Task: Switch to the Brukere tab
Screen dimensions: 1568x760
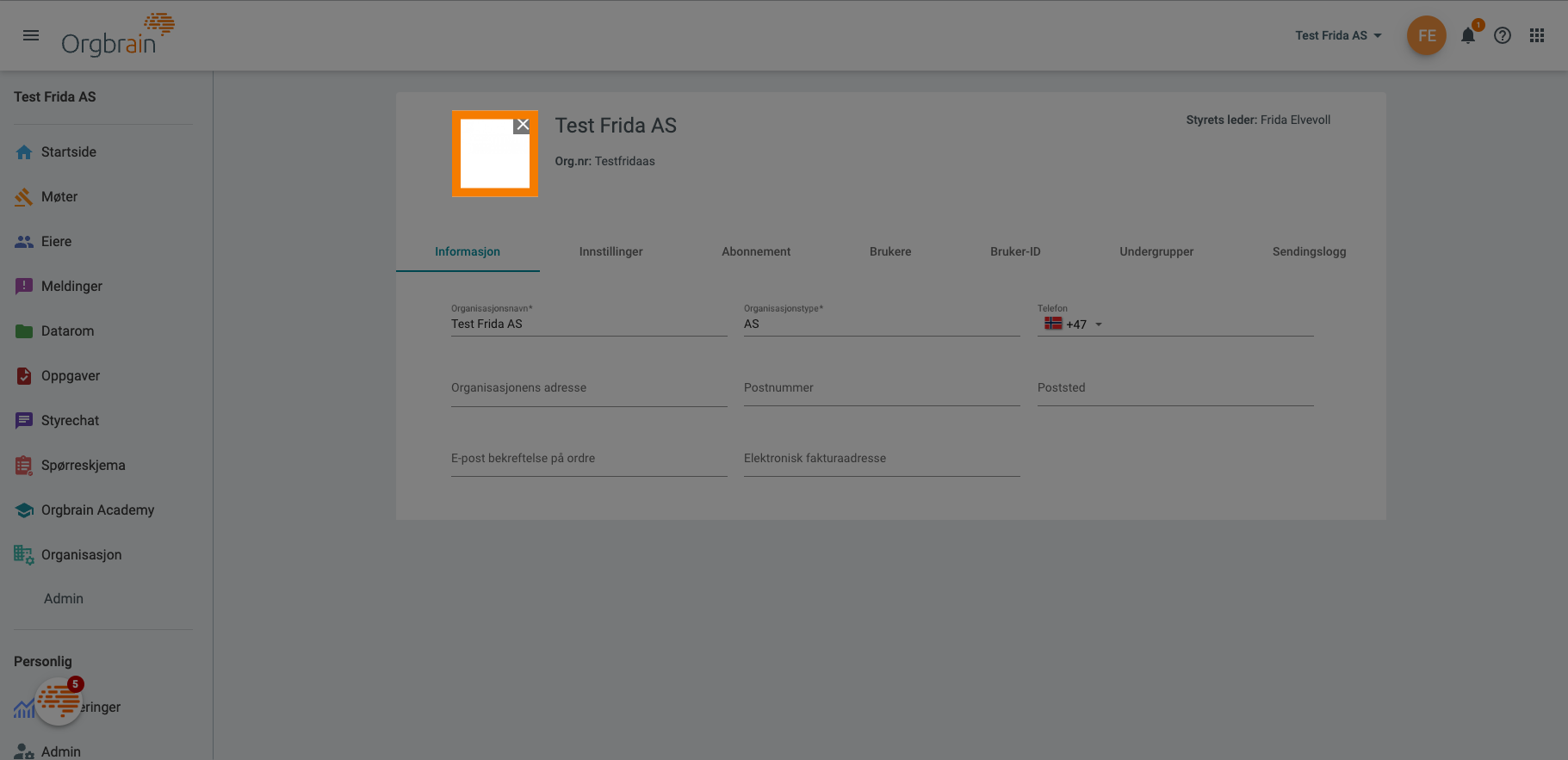Action: pyautogui.click(x=890, y=251)
